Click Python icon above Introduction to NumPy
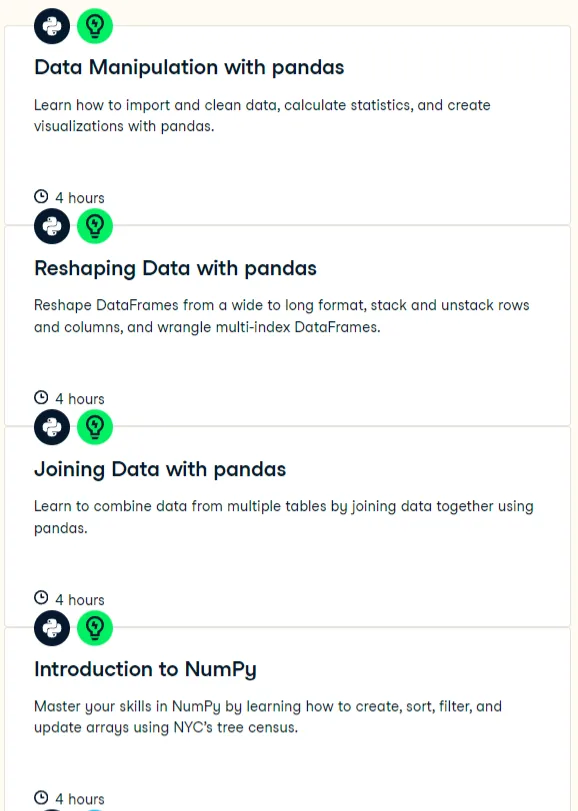 tap(52, 628)
